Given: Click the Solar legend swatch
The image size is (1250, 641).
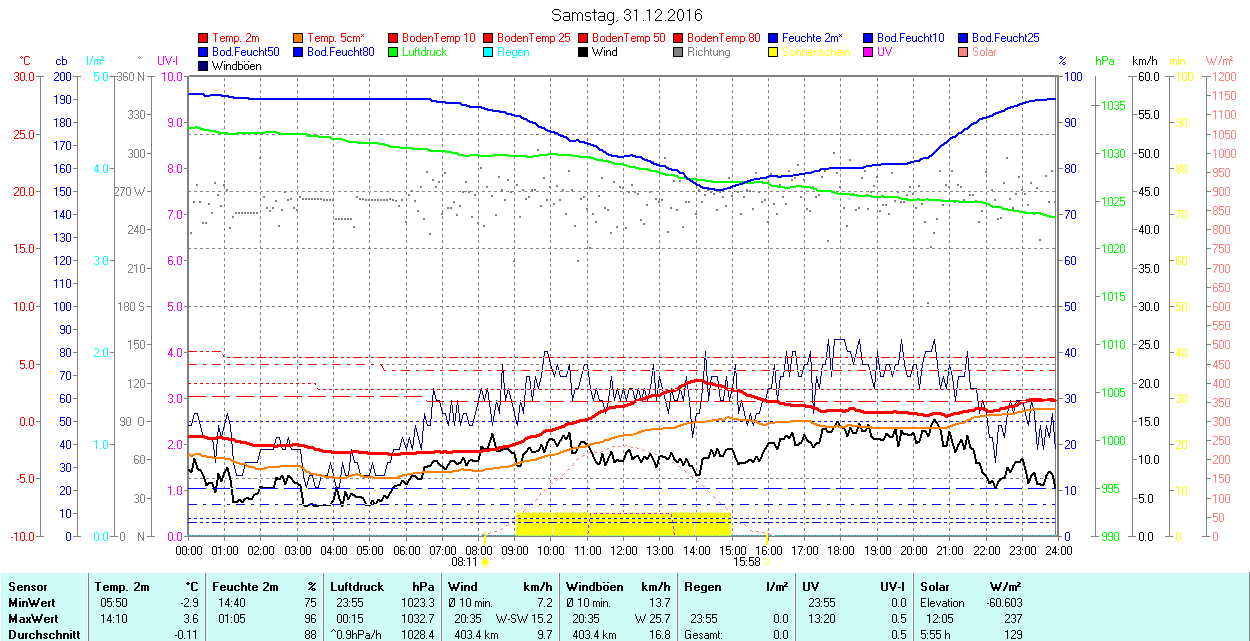Looking at the screenshot, I should (x=964, y=52).
